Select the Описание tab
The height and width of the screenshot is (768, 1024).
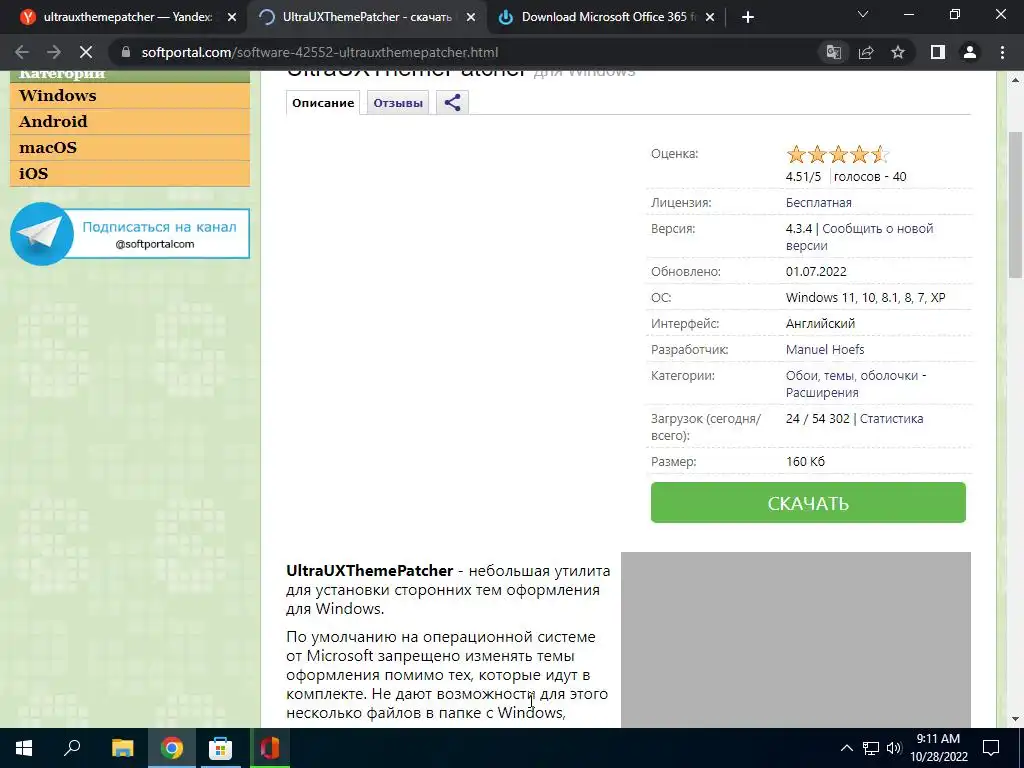[323, 103]
